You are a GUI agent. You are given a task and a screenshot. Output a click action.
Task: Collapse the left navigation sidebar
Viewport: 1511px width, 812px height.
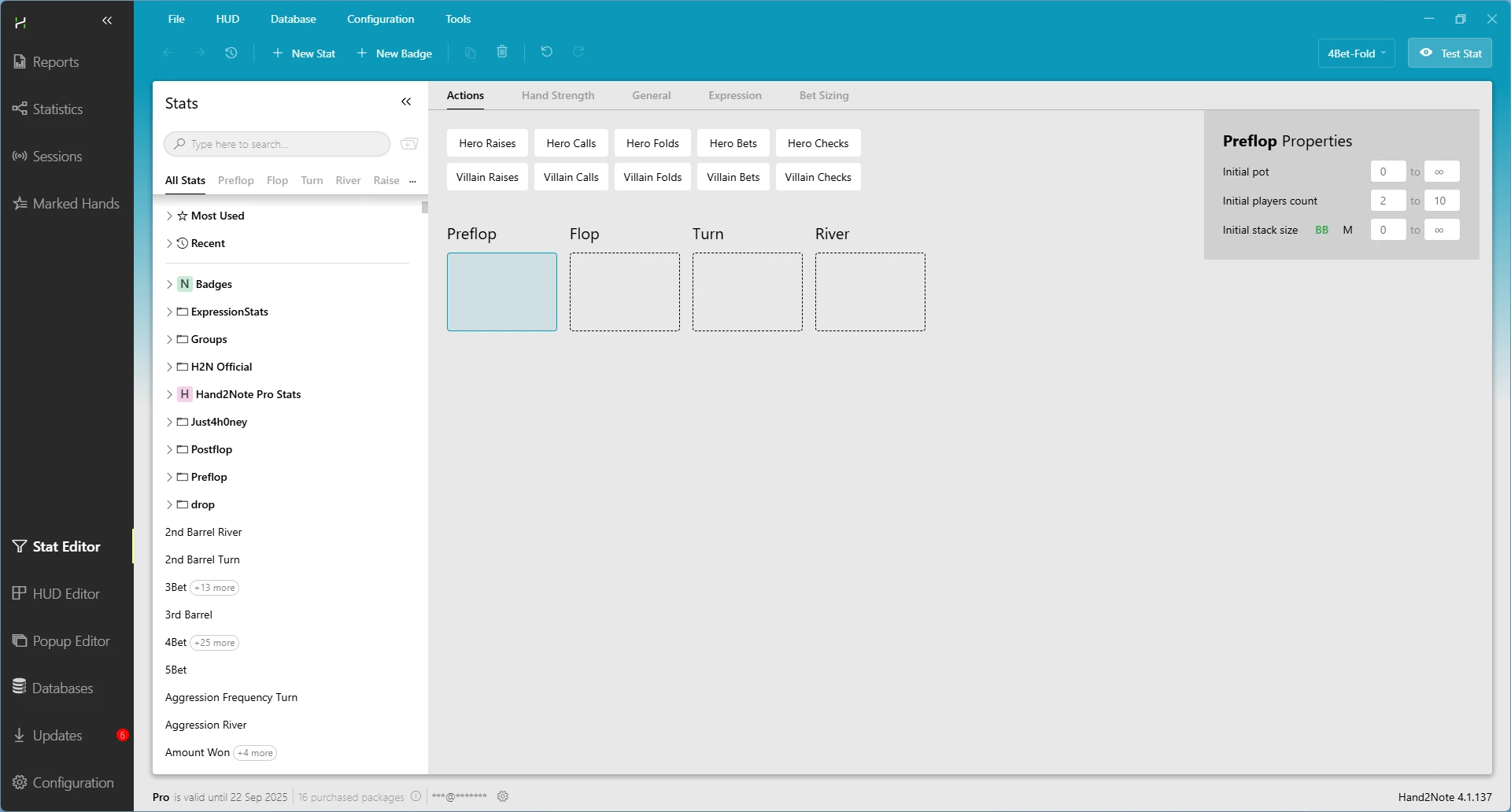(107, 21)
